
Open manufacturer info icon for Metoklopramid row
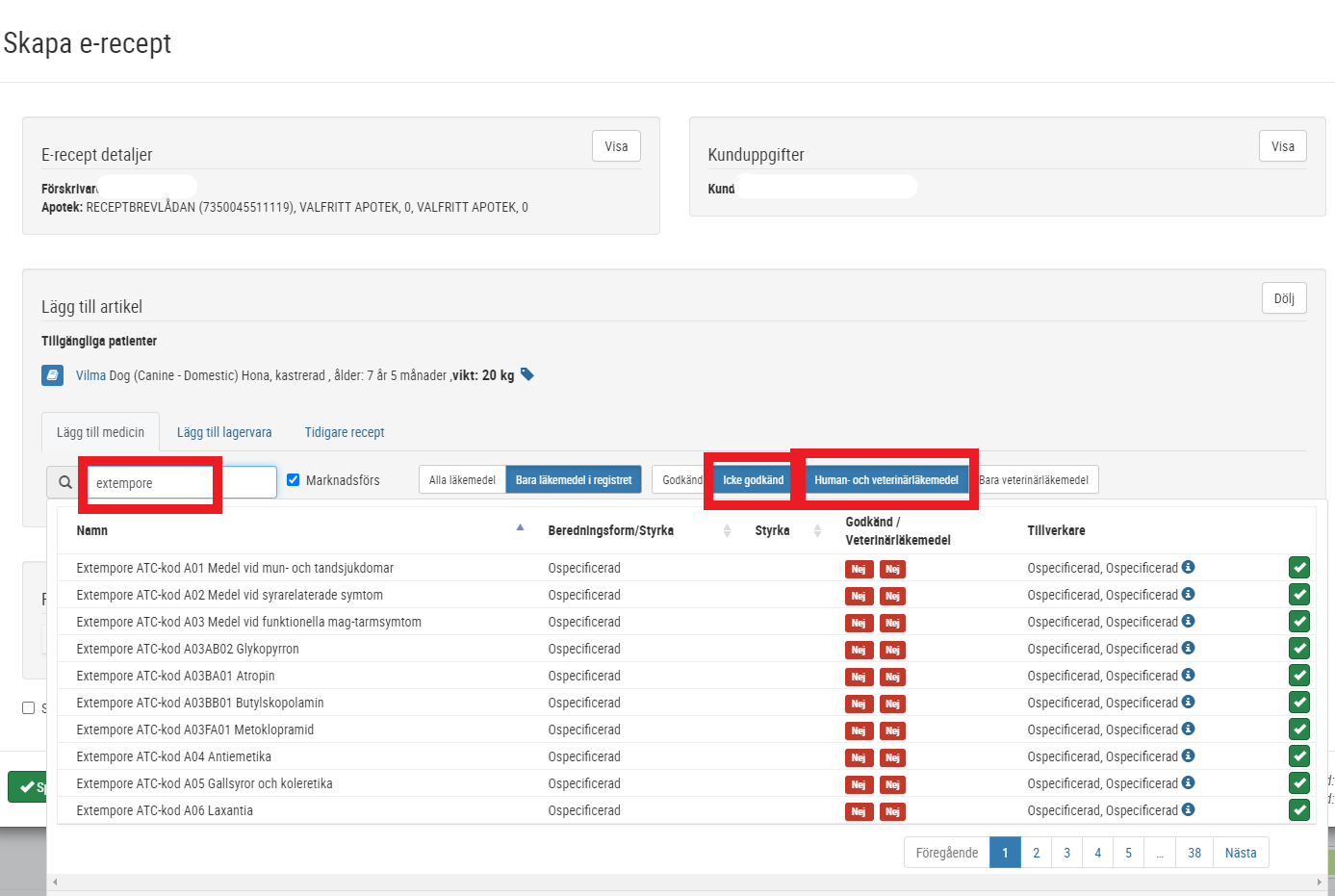tap(1189, 729)
